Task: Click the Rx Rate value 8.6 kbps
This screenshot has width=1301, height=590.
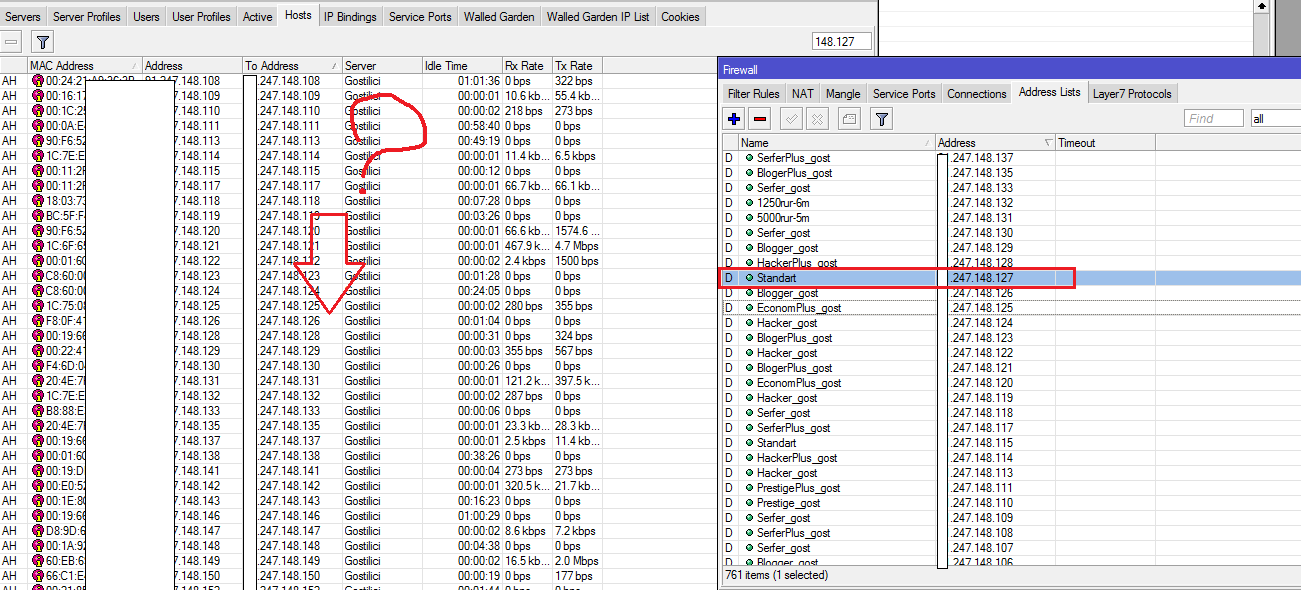Action: coord(526,531)
